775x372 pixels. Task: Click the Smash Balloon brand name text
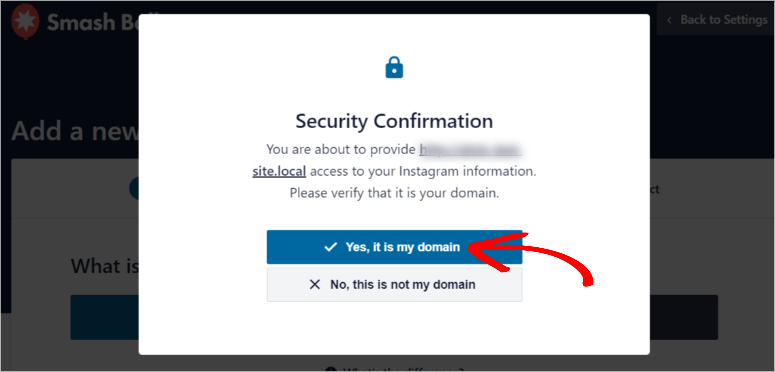(x=93, y=21)
